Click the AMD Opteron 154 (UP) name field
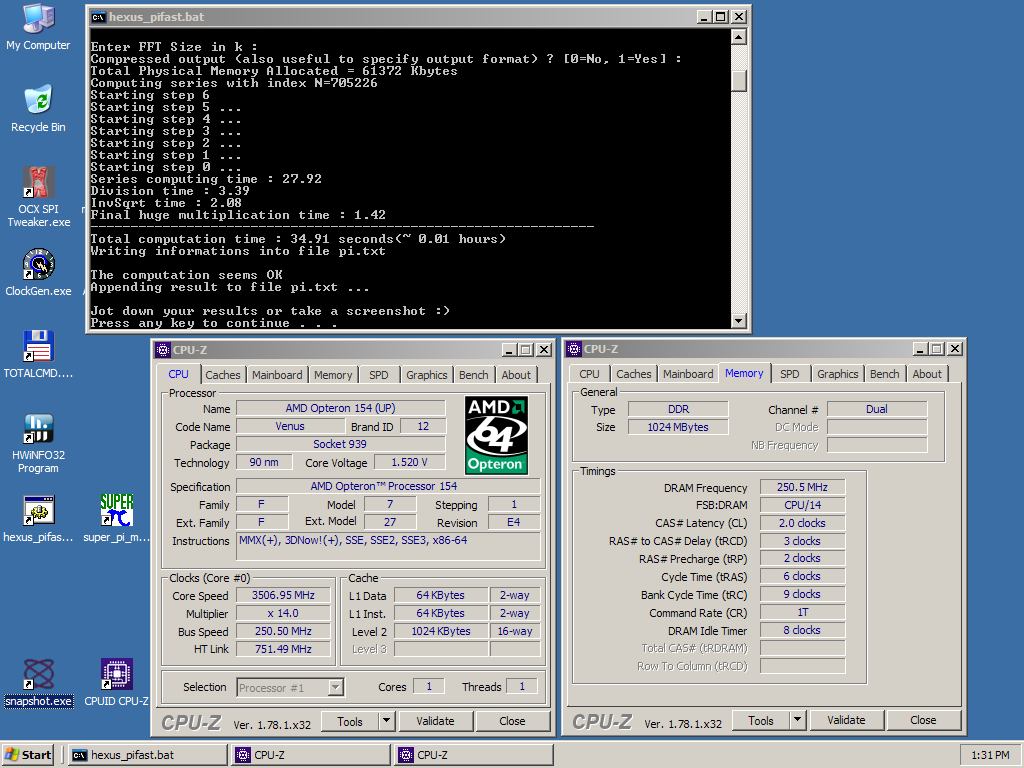This screenshot has height=768, width=1024. coord(340,408)
